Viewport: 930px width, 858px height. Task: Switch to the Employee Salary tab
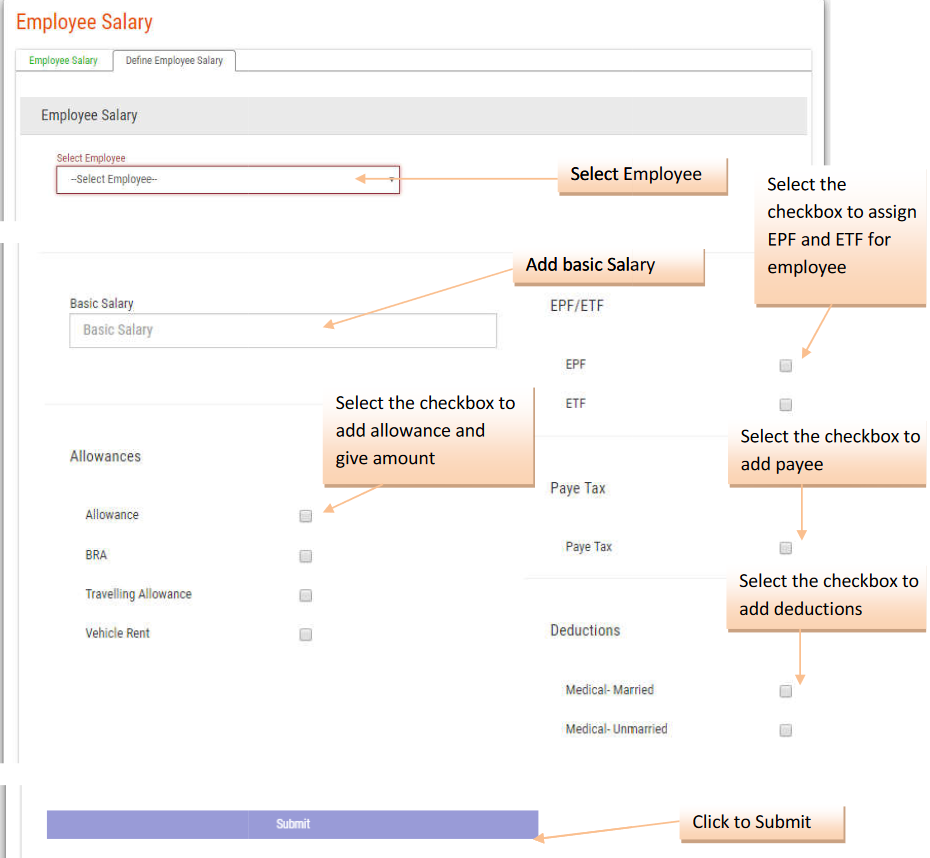(63, 61)
